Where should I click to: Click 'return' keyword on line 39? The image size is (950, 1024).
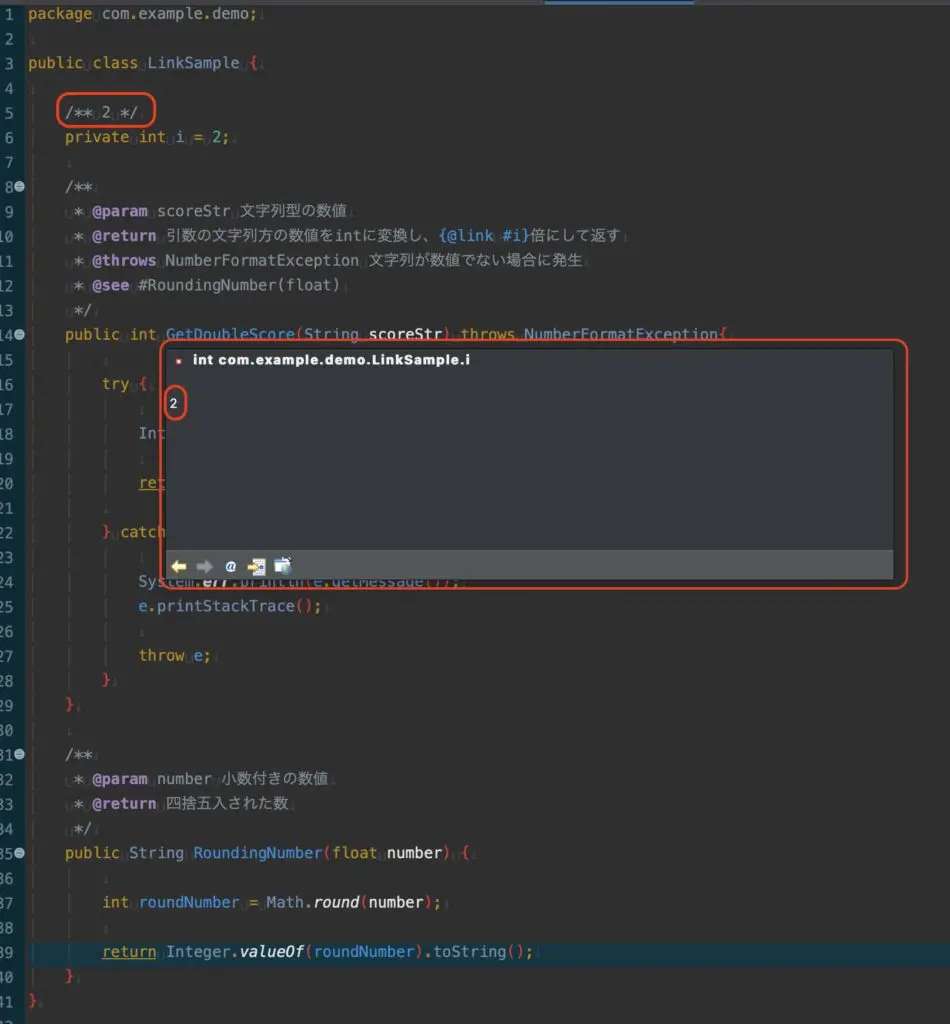tap(129, 952)
